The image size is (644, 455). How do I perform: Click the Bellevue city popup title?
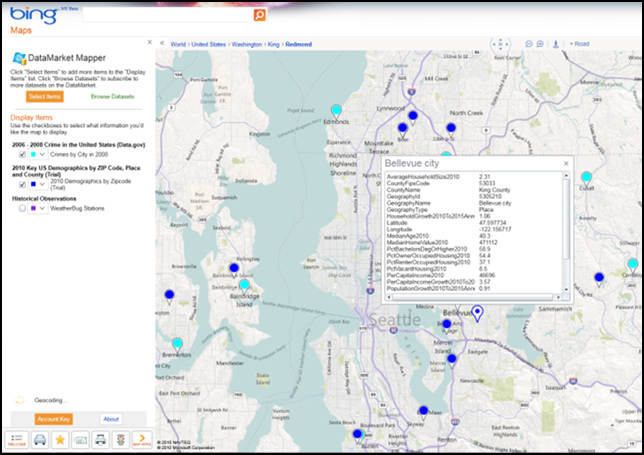coord(412,163)
